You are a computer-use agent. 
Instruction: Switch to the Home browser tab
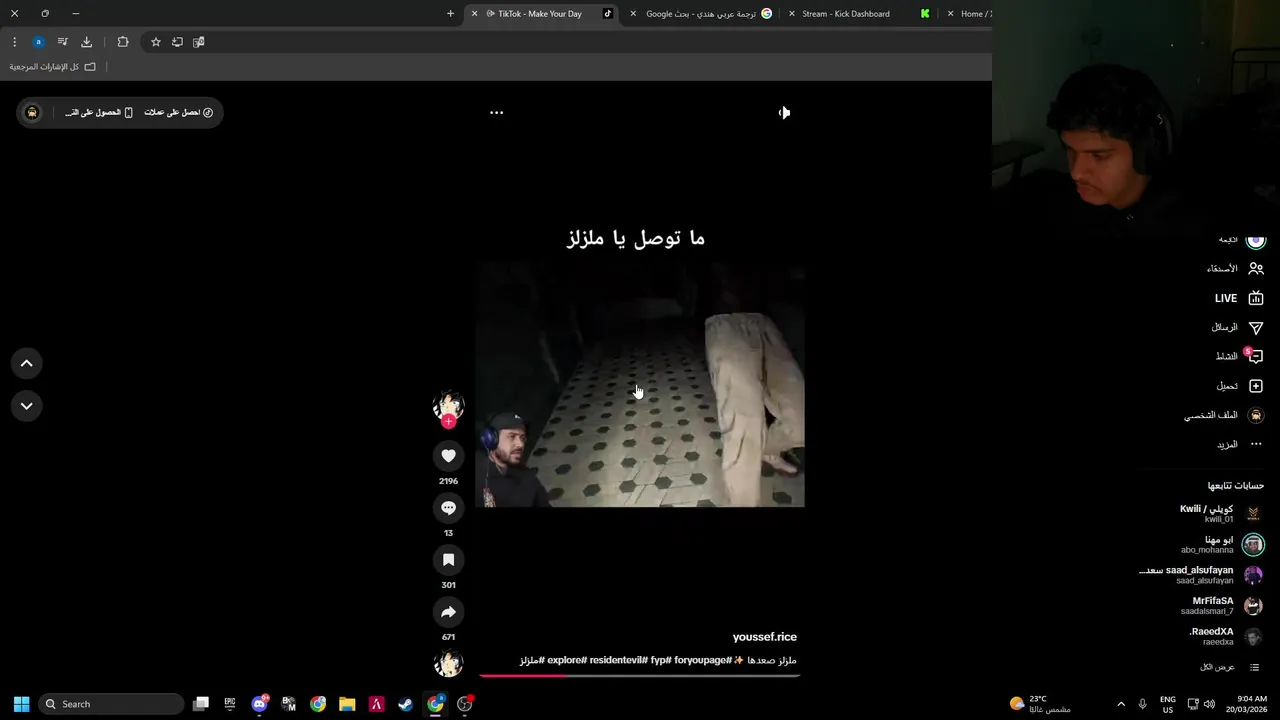(x=967, y=14)
